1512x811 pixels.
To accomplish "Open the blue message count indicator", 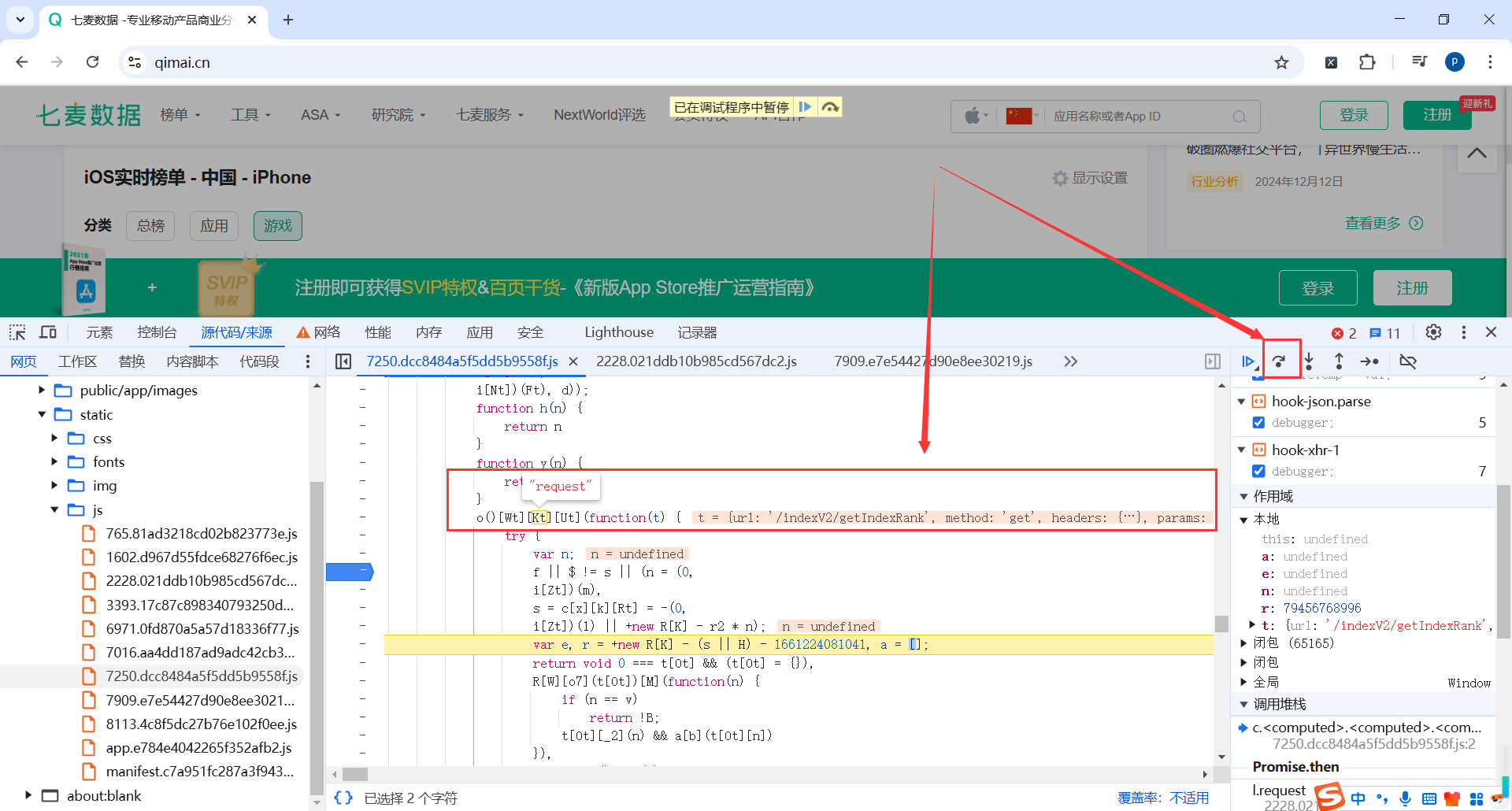I will click(x=1384, y=333).
